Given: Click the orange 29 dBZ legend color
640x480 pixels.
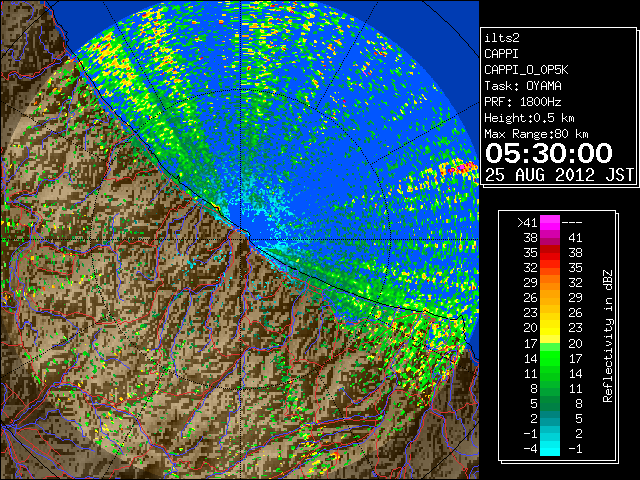Looking at the screenshot, I should [550, 282].
